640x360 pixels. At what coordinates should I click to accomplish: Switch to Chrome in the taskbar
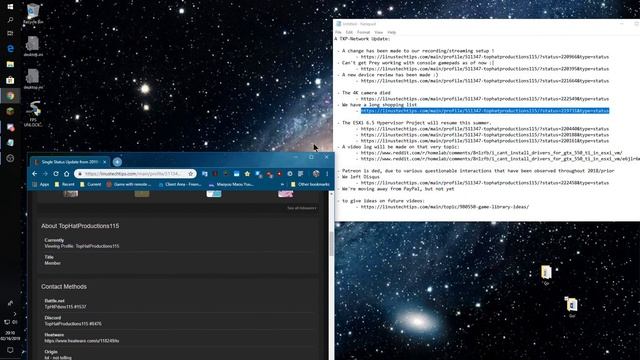click(10, 96)
